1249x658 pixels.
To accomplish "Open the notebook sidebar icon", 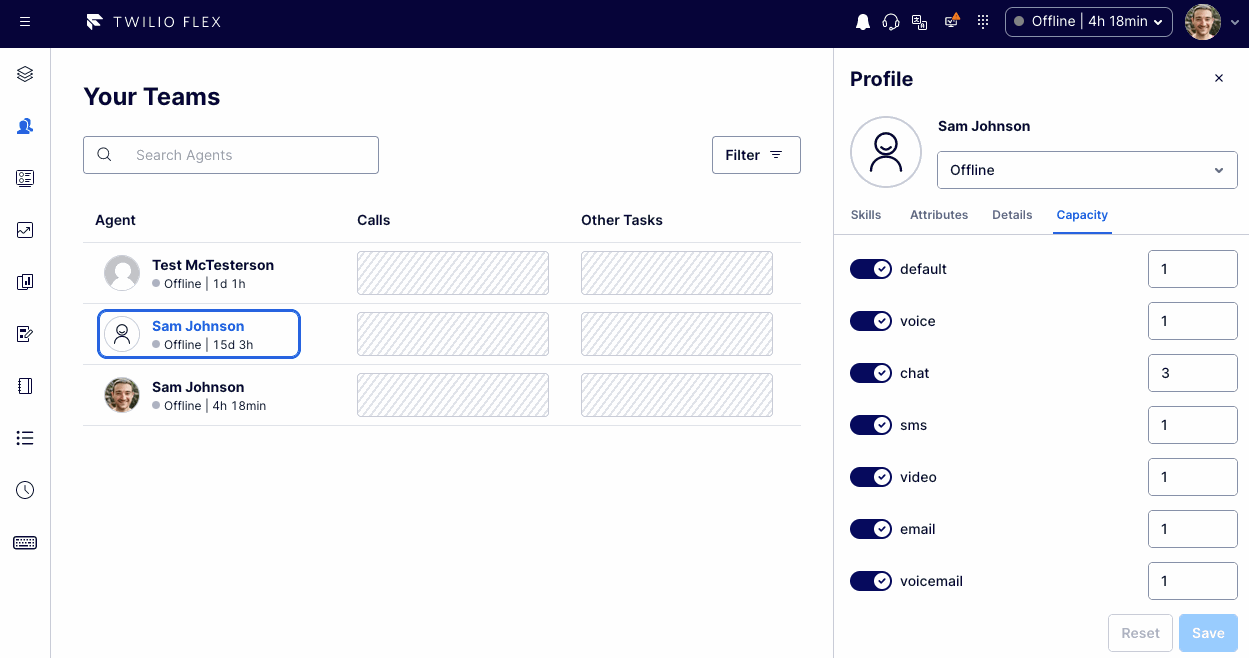I will [25, 386].
